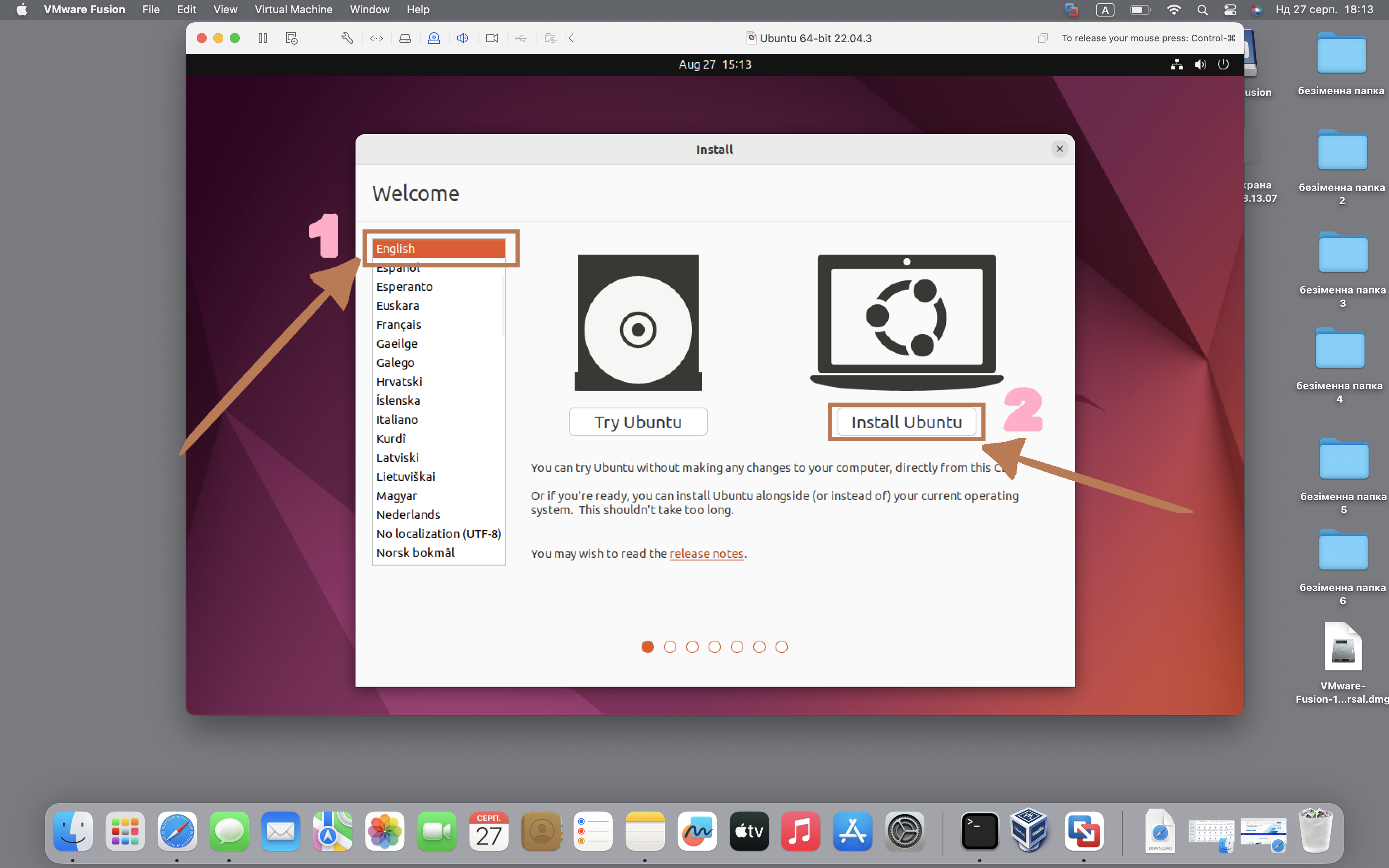The width and height of the screenshot is (1389, 868).
Task: Click the network adapter arrows icon
Action: click(x=377, y=38)
